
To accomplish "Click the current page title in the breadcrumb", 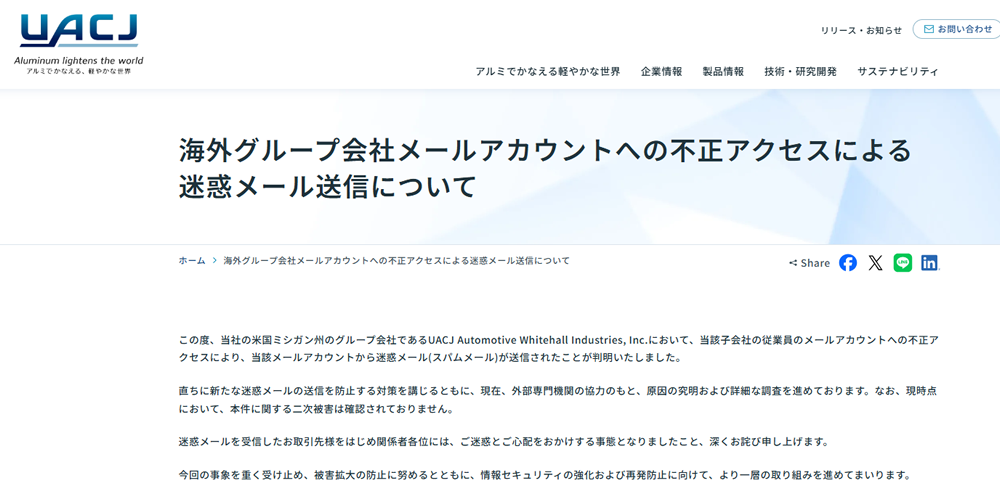I will pyautogui.click(x=396, y=260).
